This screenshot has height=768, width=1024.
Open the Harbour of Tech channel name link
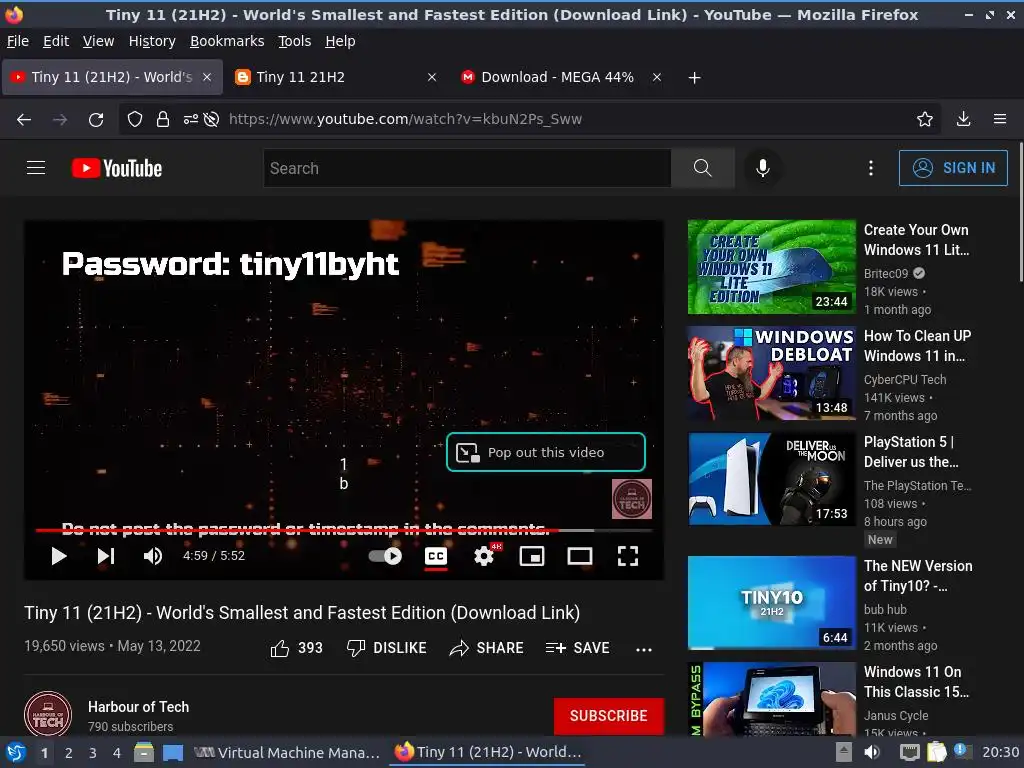point(138,707)
